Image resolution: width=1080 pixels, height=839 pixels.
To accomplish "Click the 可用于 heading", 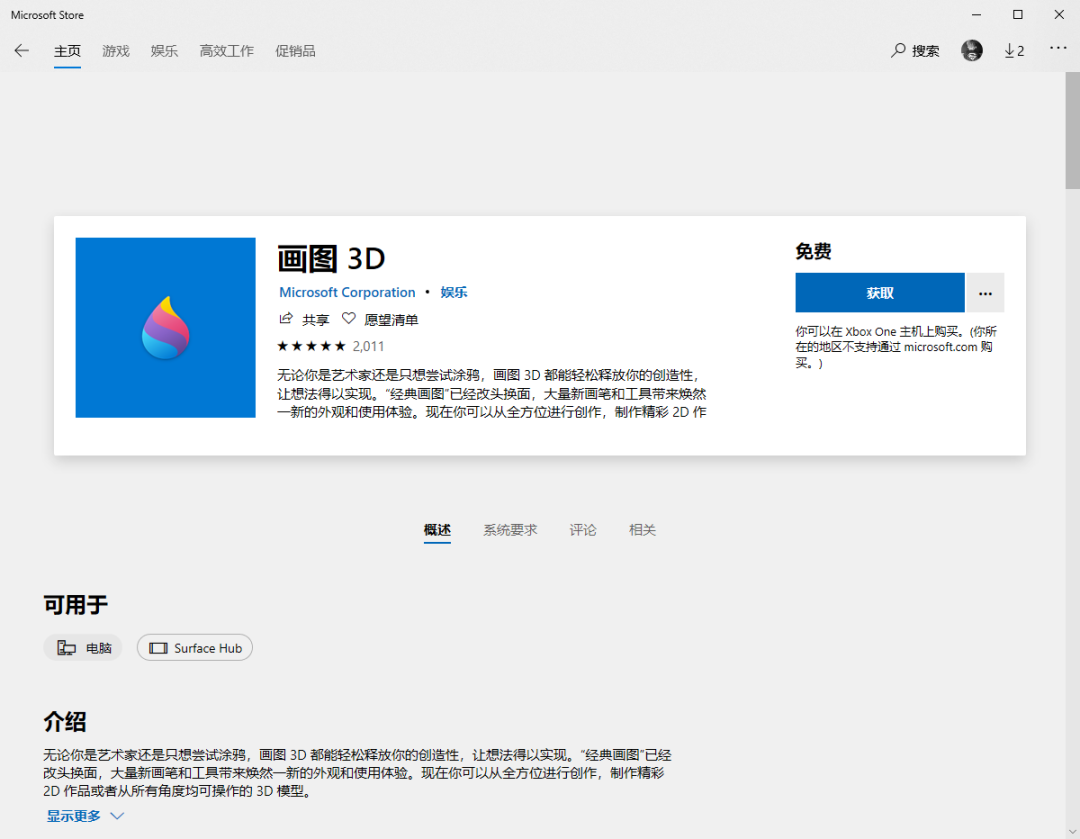I will (76, 605).
